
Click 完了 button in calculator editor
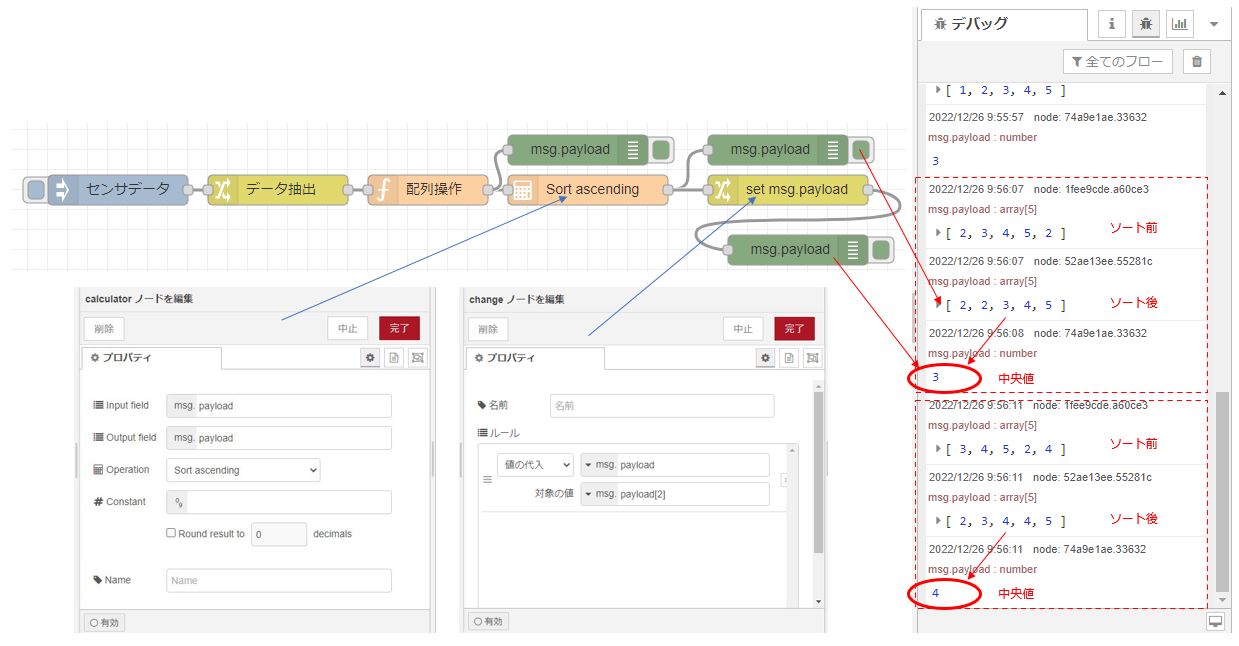click(399, 329)
